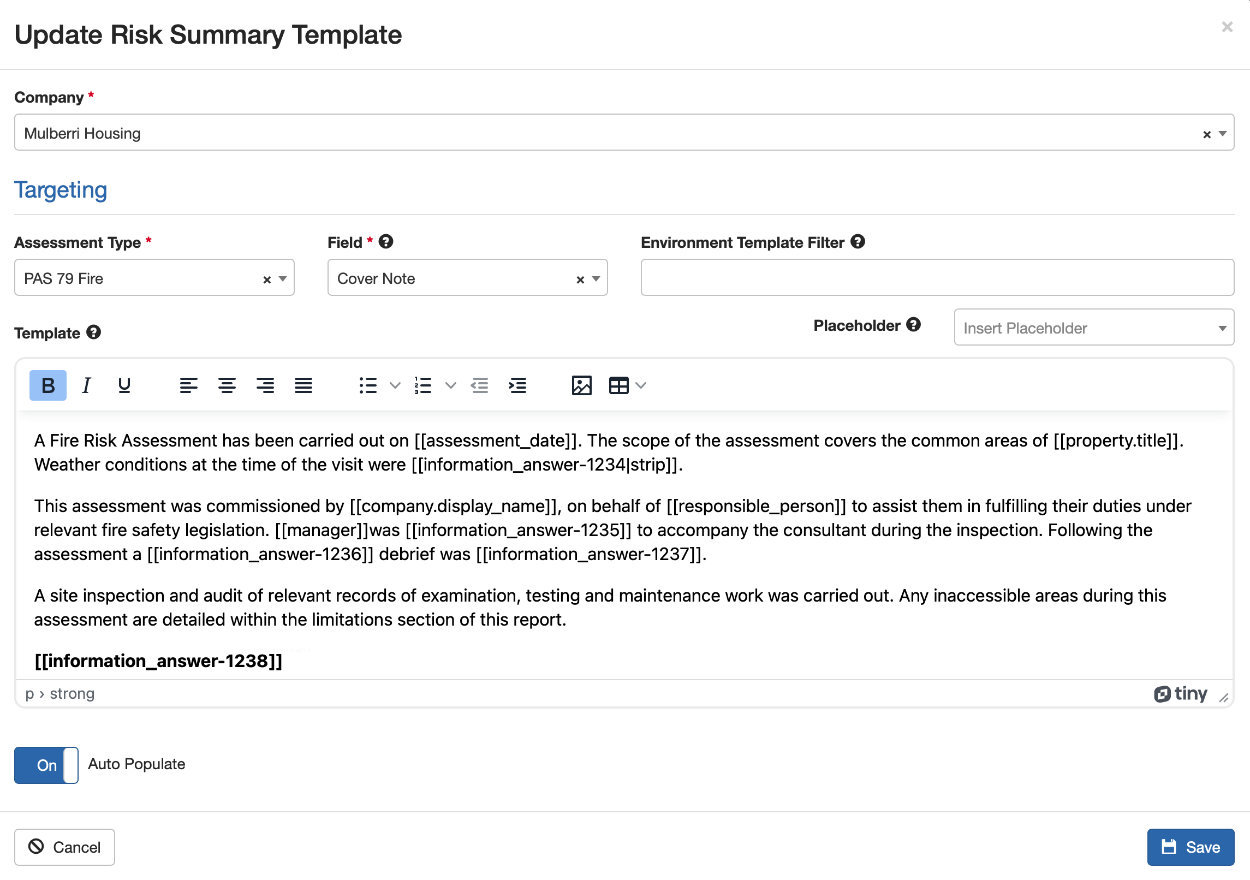Turn off the Auto Populate switch
The width and height of the screenshot is (1250, 880).
pyautogui.click(x=46, y=765)
